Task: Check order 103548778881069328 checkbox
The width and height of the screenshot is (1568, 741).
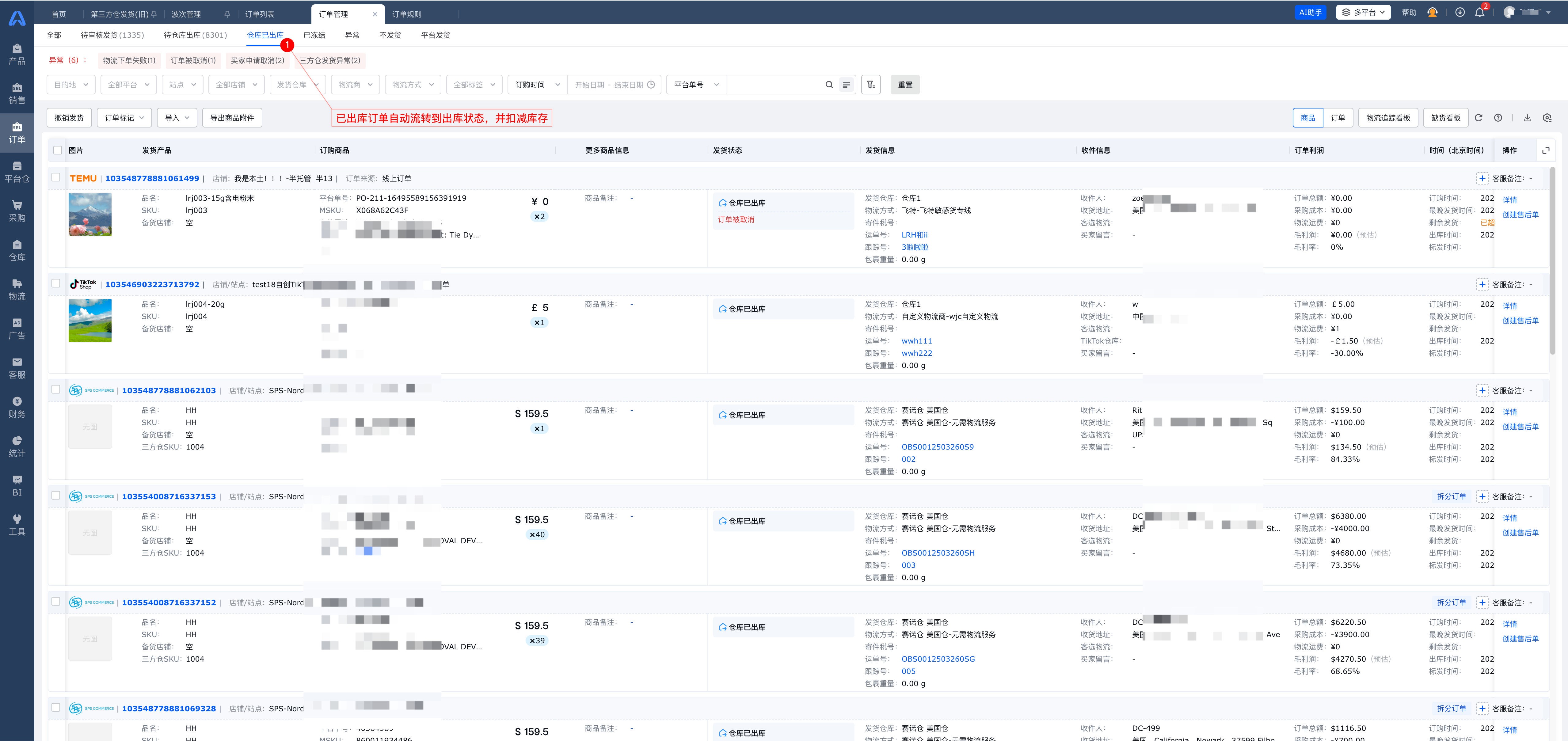Action: tap(56, 707)
